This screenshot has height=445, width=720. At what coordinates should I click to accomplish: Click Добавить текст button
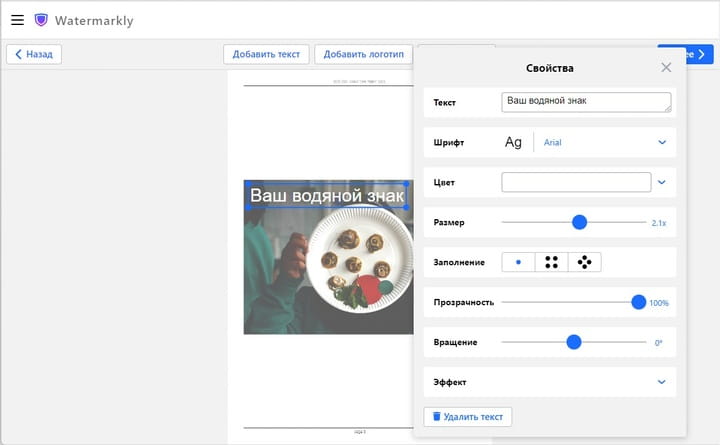pos(266,54)
